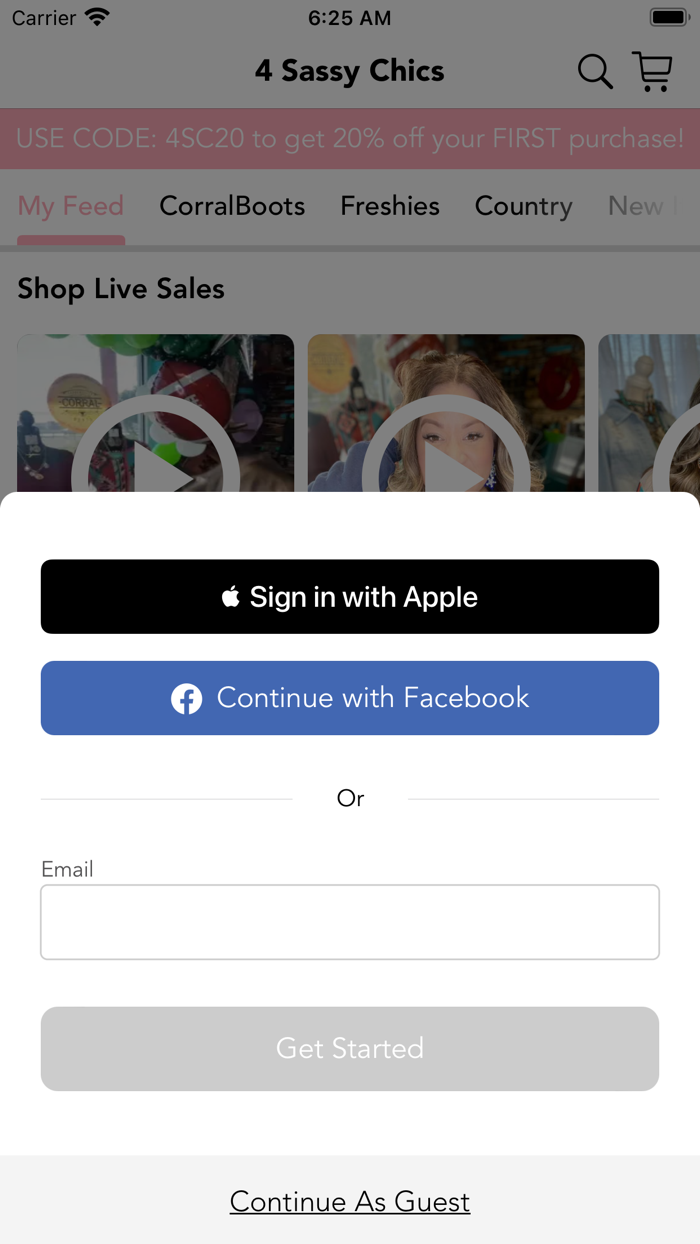Open the third live sale thumbnail
This screenshot has width=700, height=1244.
point(649,413)
